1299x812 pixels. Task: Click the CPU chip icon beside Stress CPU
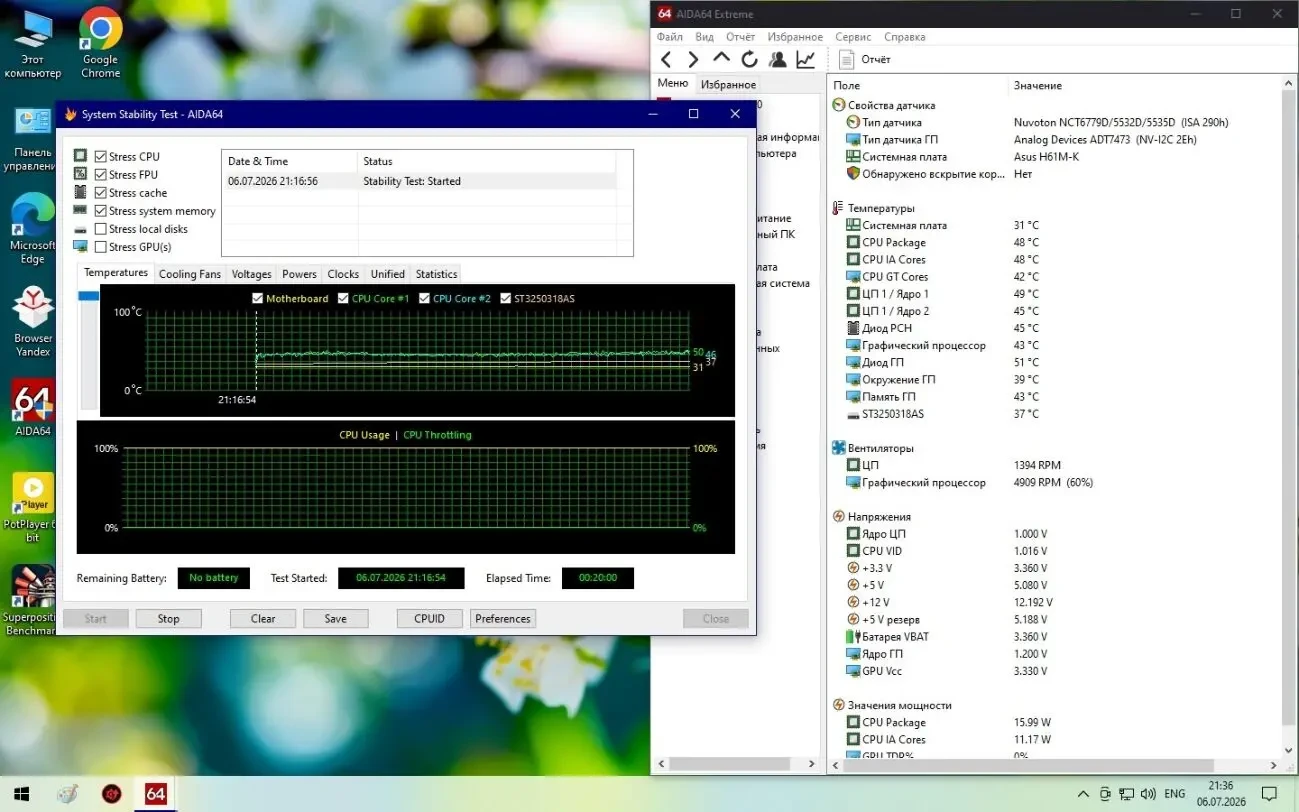click(80, 156)
